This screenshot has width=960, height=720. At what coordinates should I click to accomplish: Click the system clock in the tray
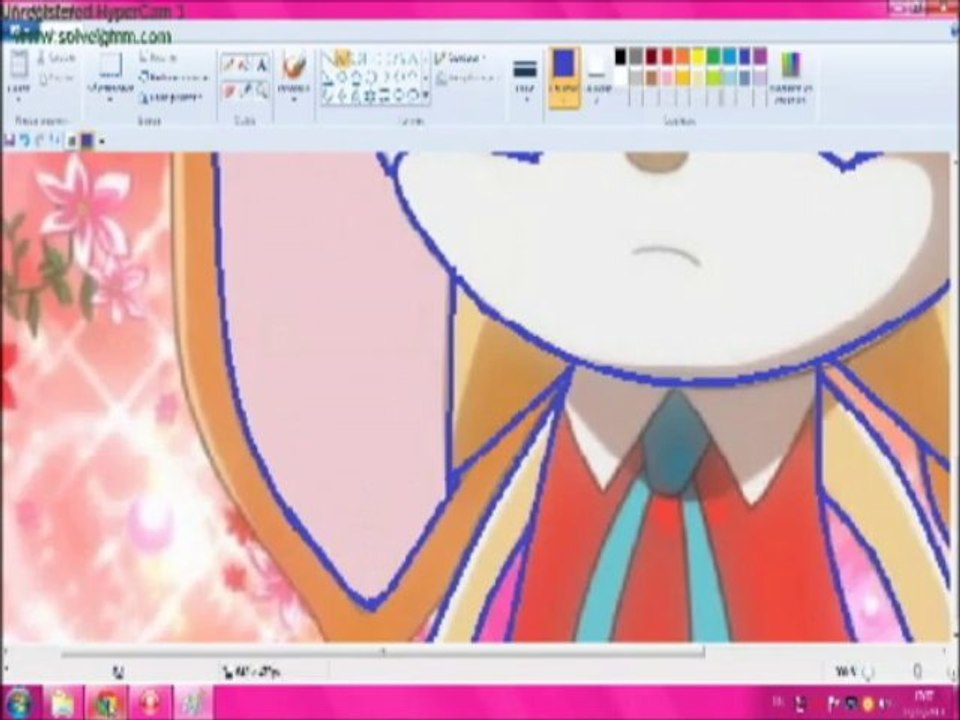[924, 702]
